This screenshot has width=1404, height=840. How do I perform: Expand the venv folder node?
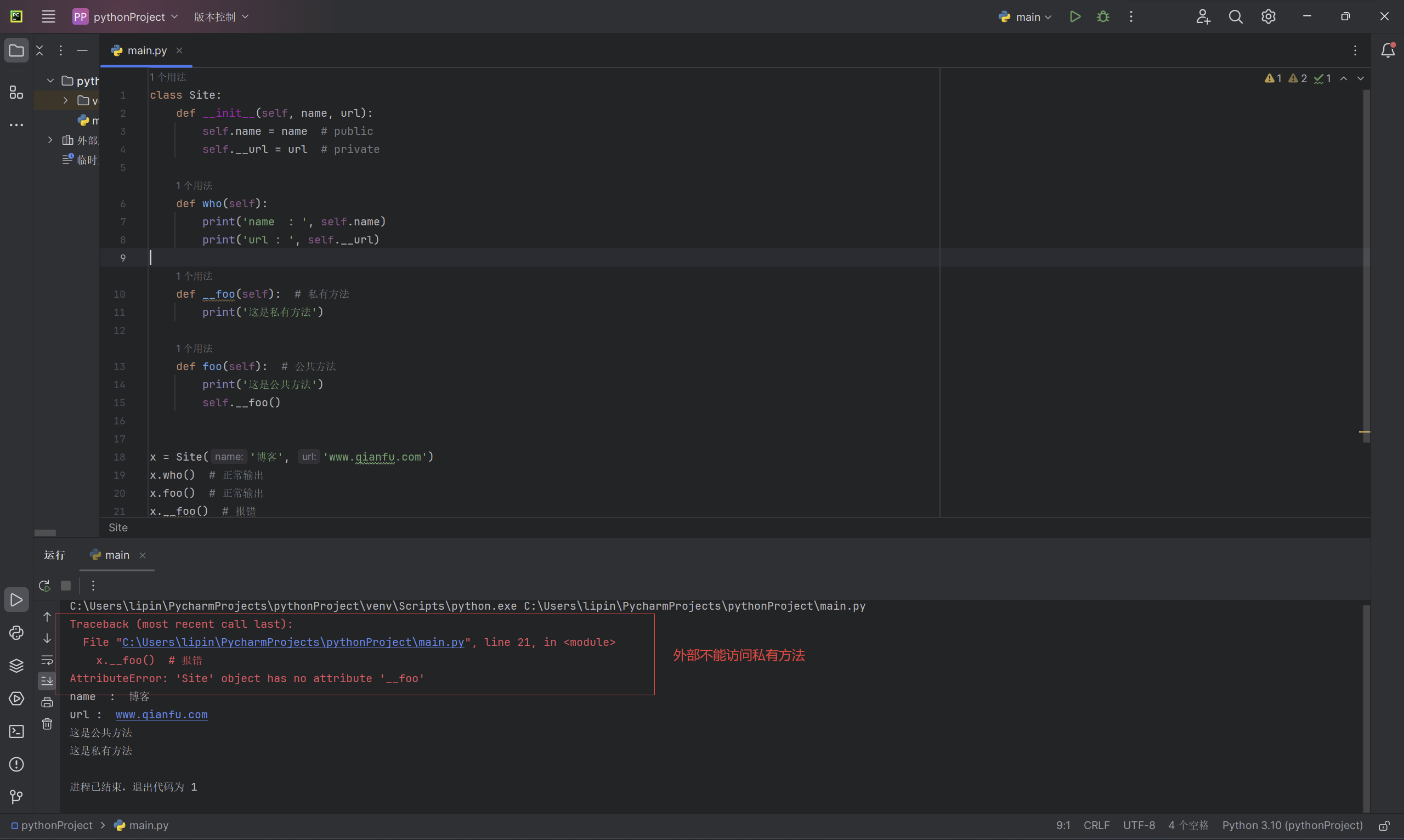[66, 100]
